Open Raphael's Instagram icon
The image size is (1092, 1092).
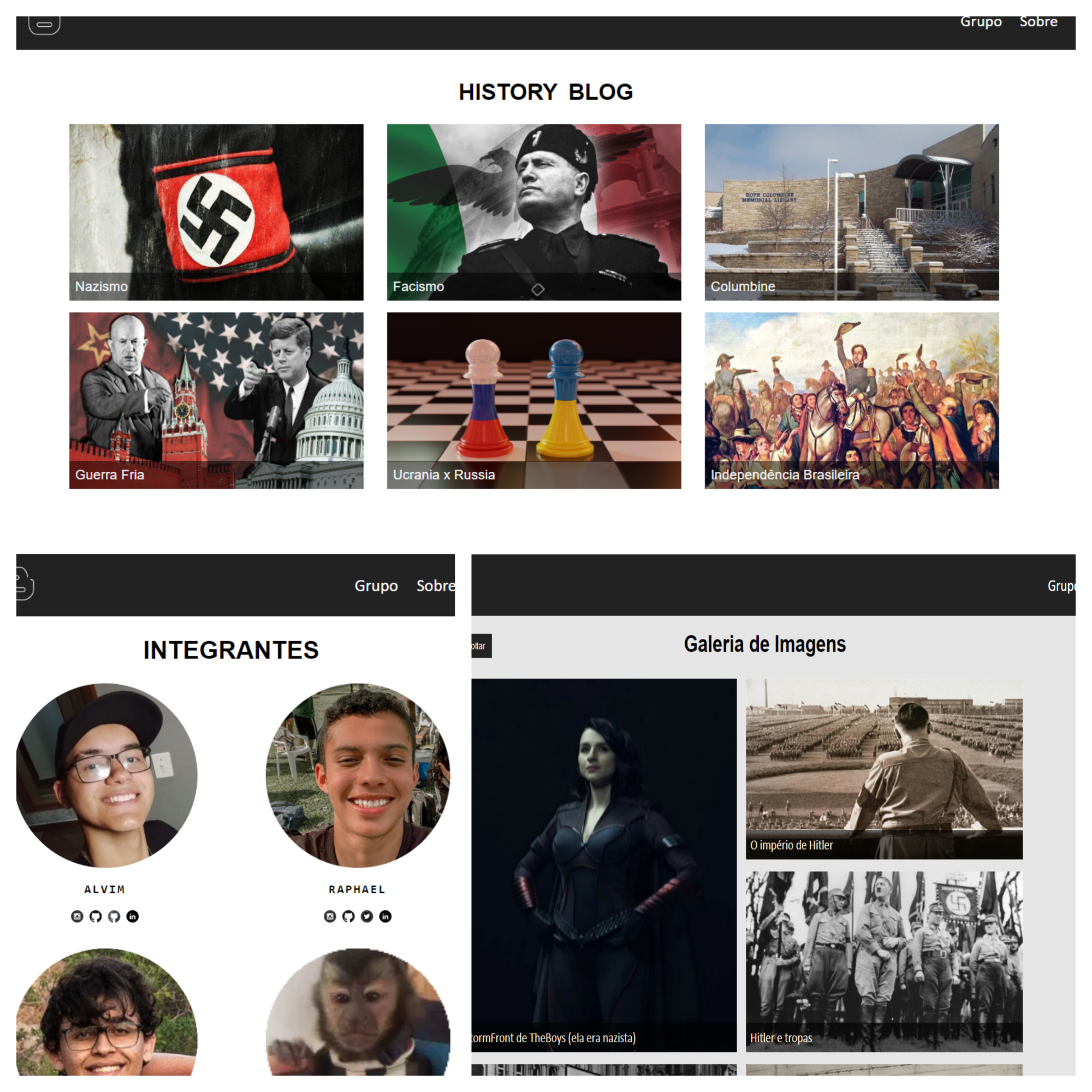330,916
